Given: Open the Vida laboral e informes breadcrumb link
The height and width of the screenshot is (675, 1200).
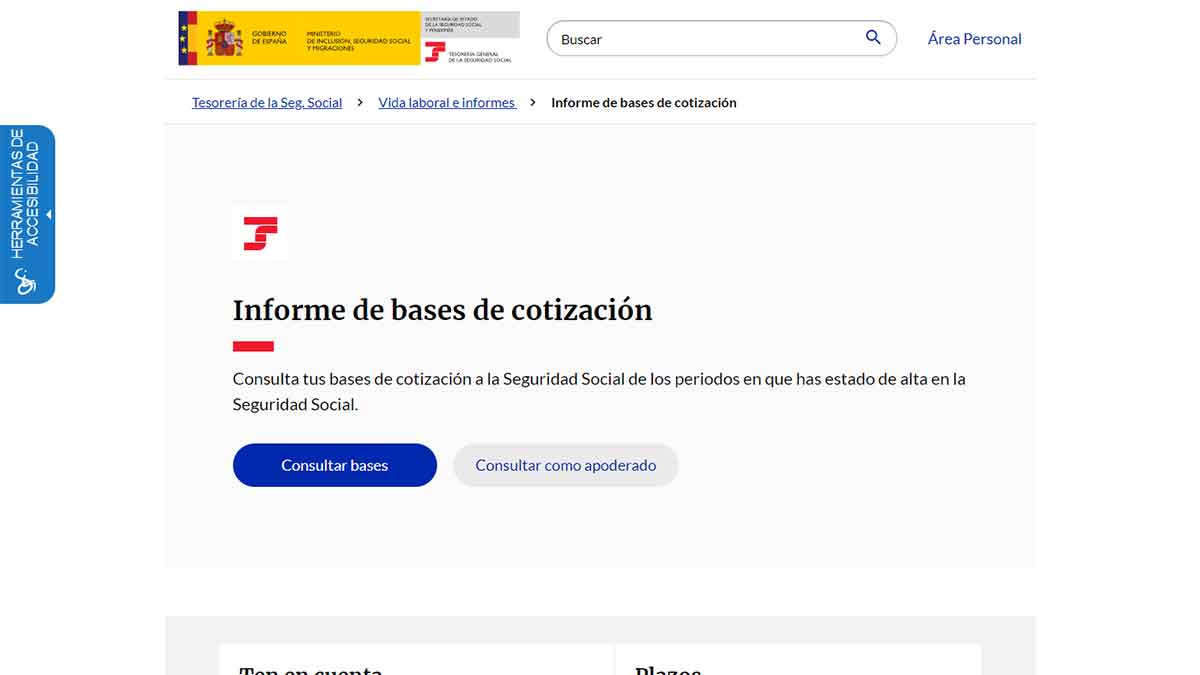Looking at the screenshot, I should point(446,102).
